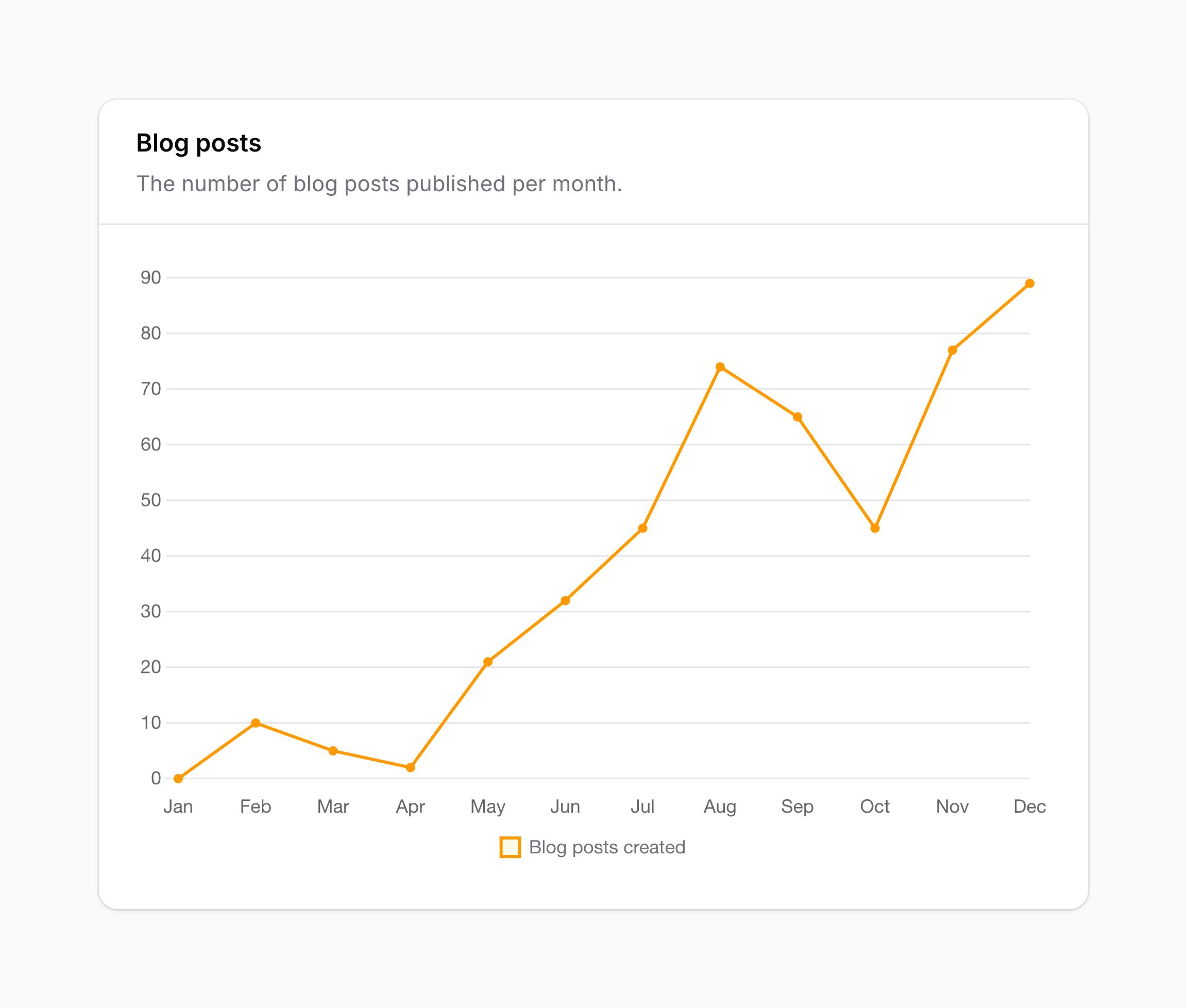Click the Aug peak data point

[720, 367]
